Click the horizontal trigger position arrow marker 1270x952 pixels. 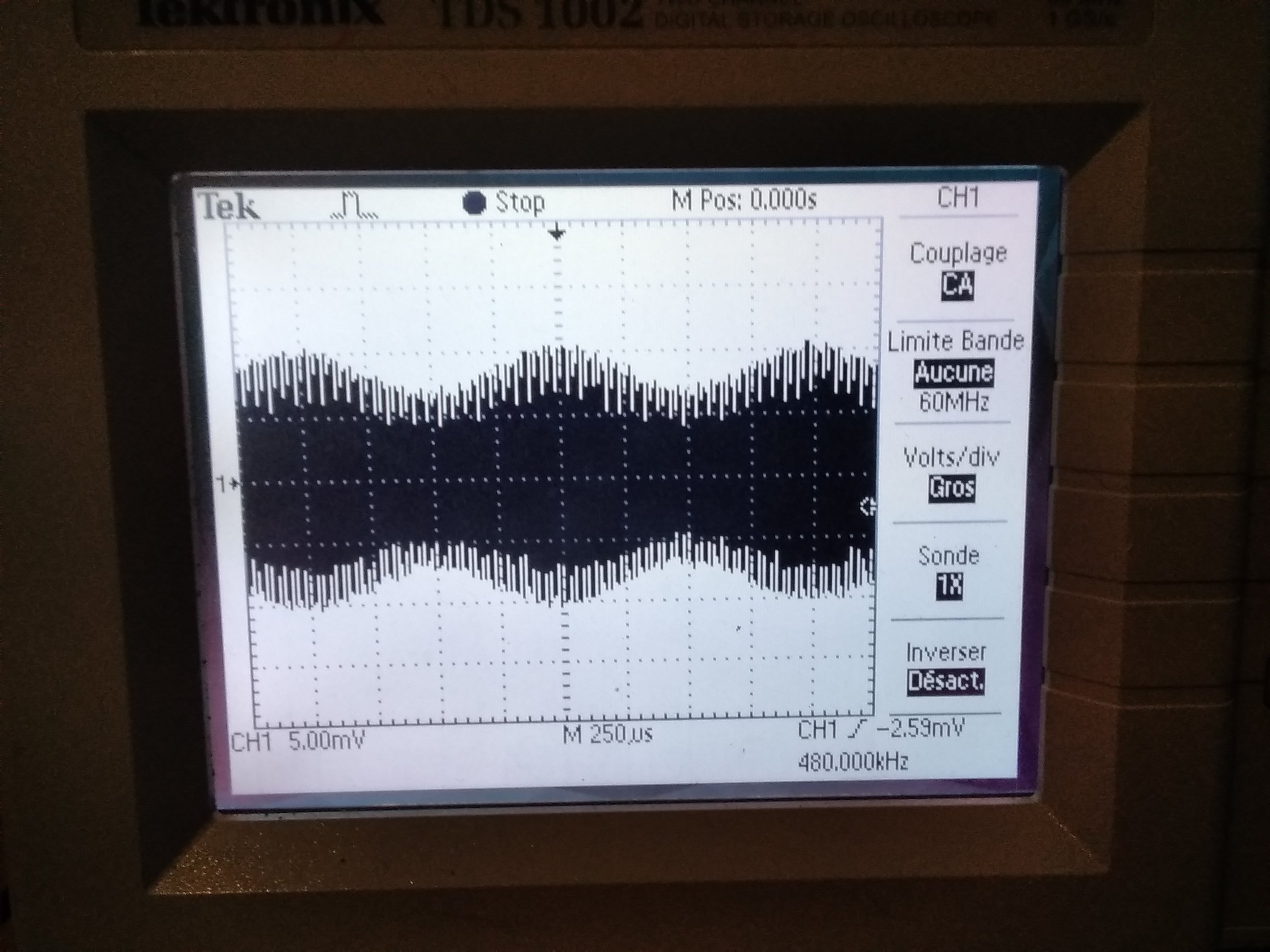click(x=556, y=234)
